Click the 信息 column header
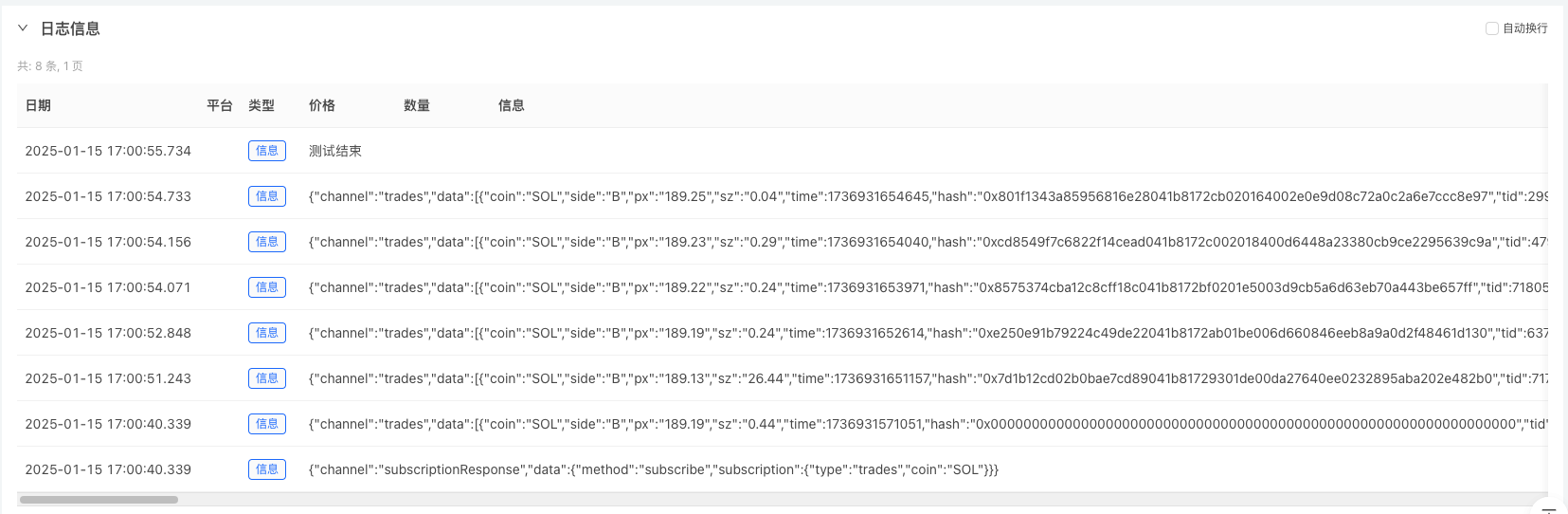This screenshot has height=514, width=1568. (512, 105)
